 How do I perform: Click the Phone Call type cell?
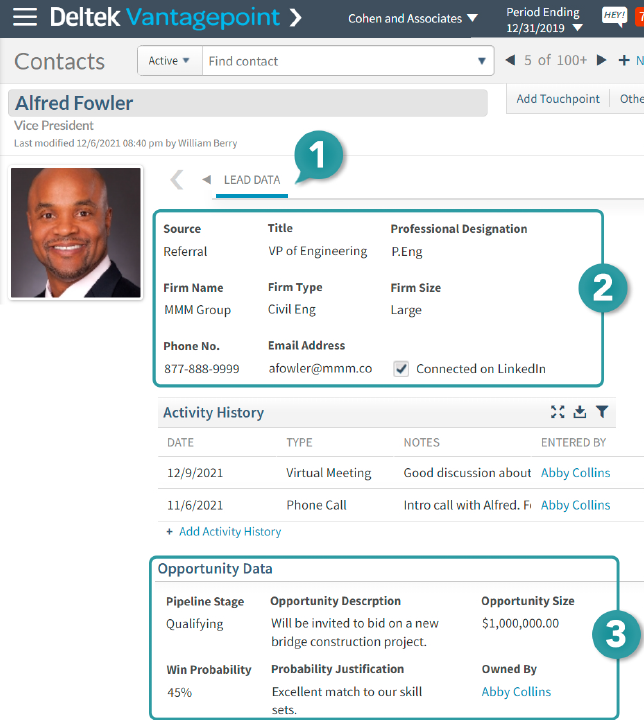[316, 505]
